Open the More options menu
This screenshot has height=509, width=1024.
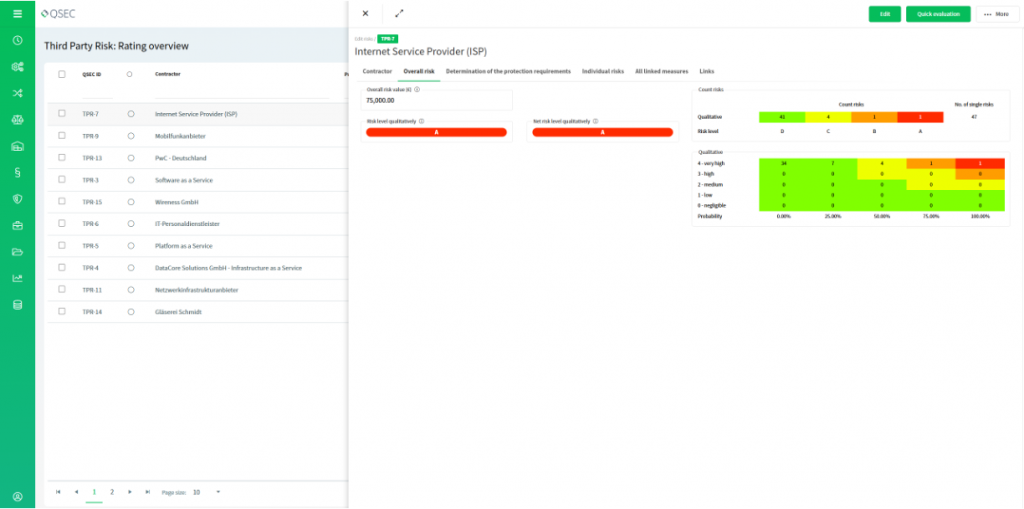point(995,14)
